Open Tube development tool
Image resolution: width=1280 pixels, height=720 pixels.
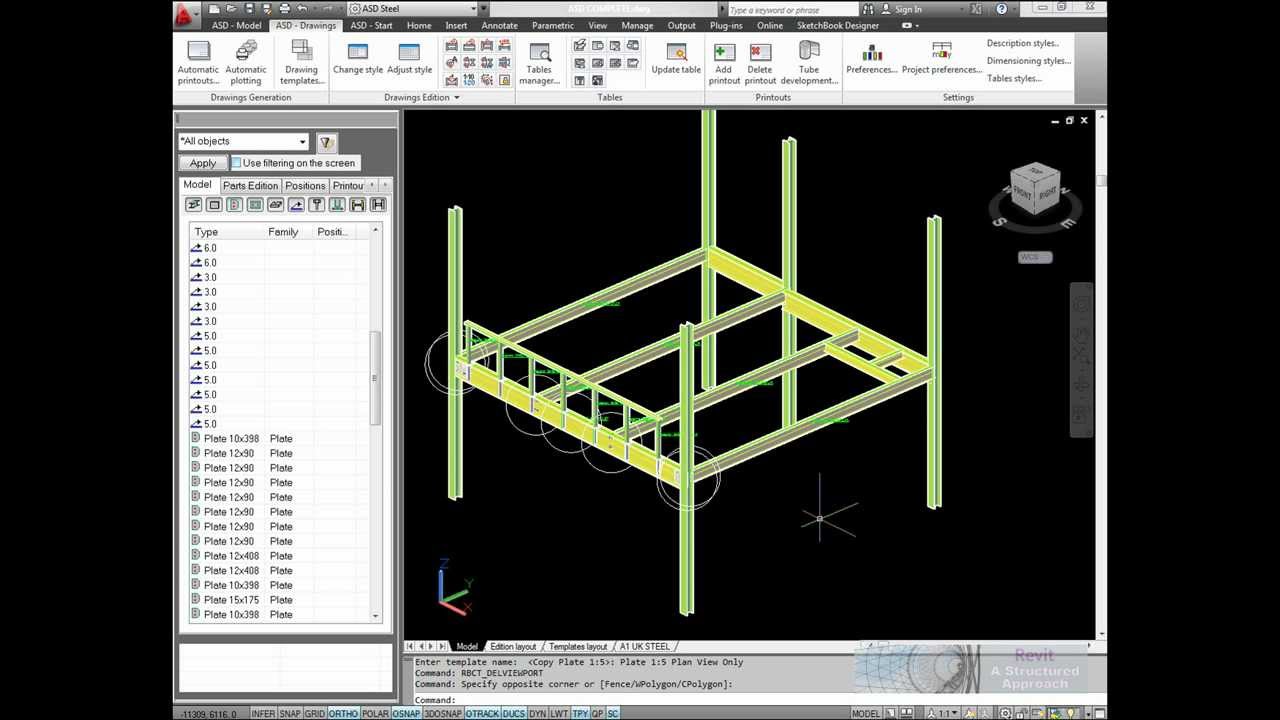(809, 62)
